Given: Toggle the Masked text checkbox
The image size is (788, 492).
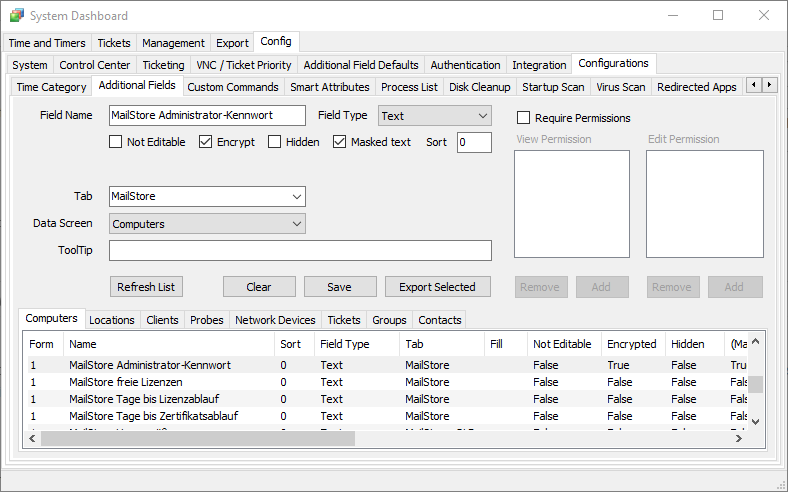Looking at the screenshot, I should coord(340,142).
